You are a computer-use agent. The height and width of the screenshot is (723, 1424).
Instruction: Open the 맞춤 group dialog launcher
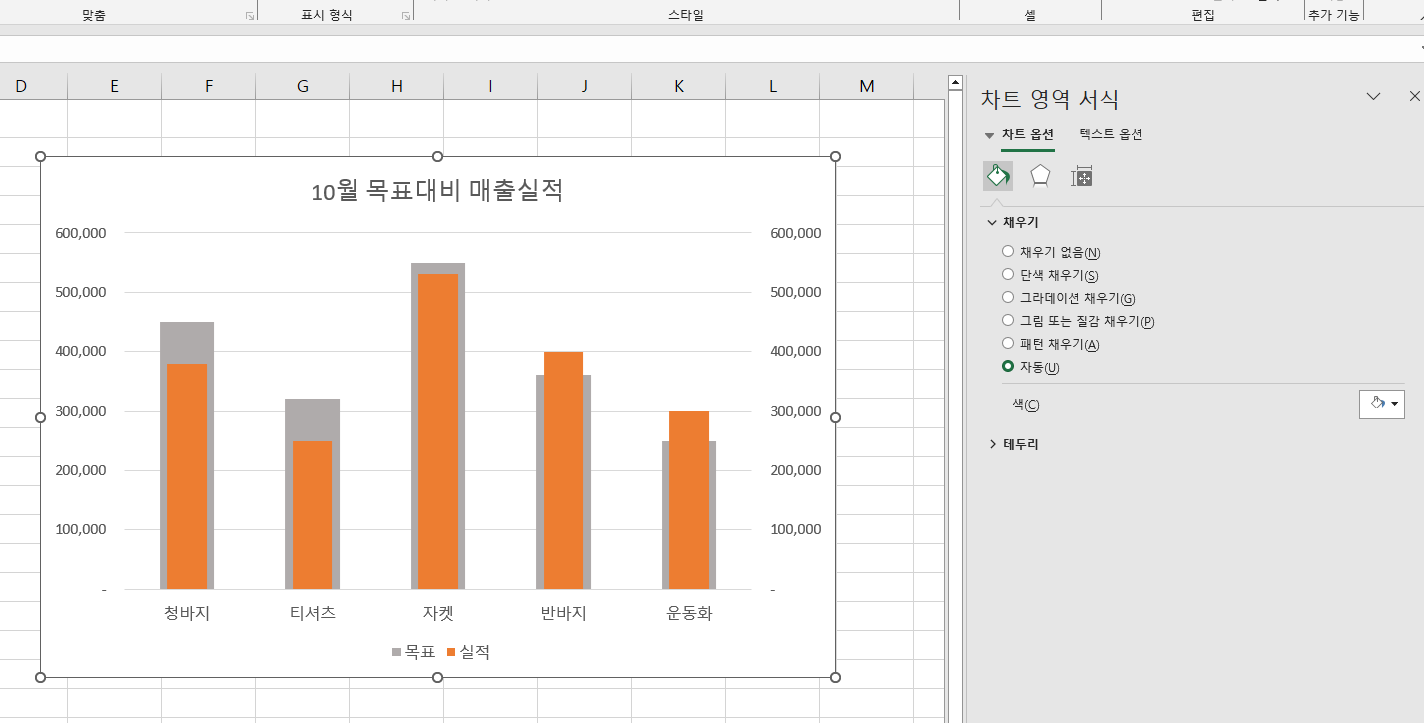(x=249, y=16)
